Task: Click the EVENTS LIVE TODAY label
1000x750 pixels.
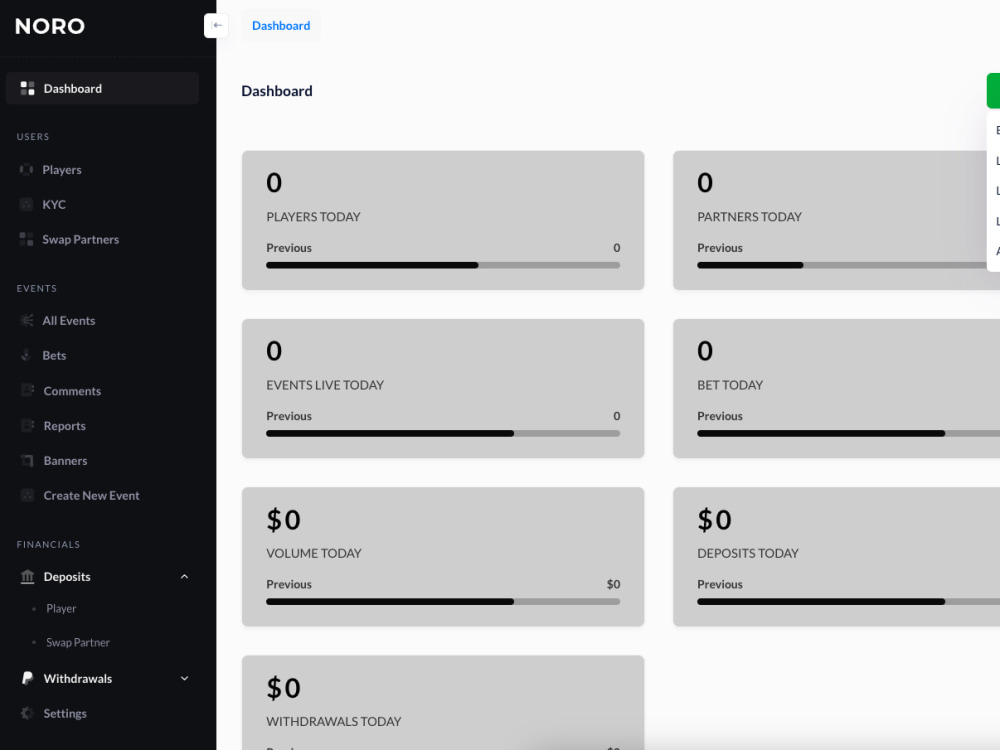Action: (x=325, y=385)
